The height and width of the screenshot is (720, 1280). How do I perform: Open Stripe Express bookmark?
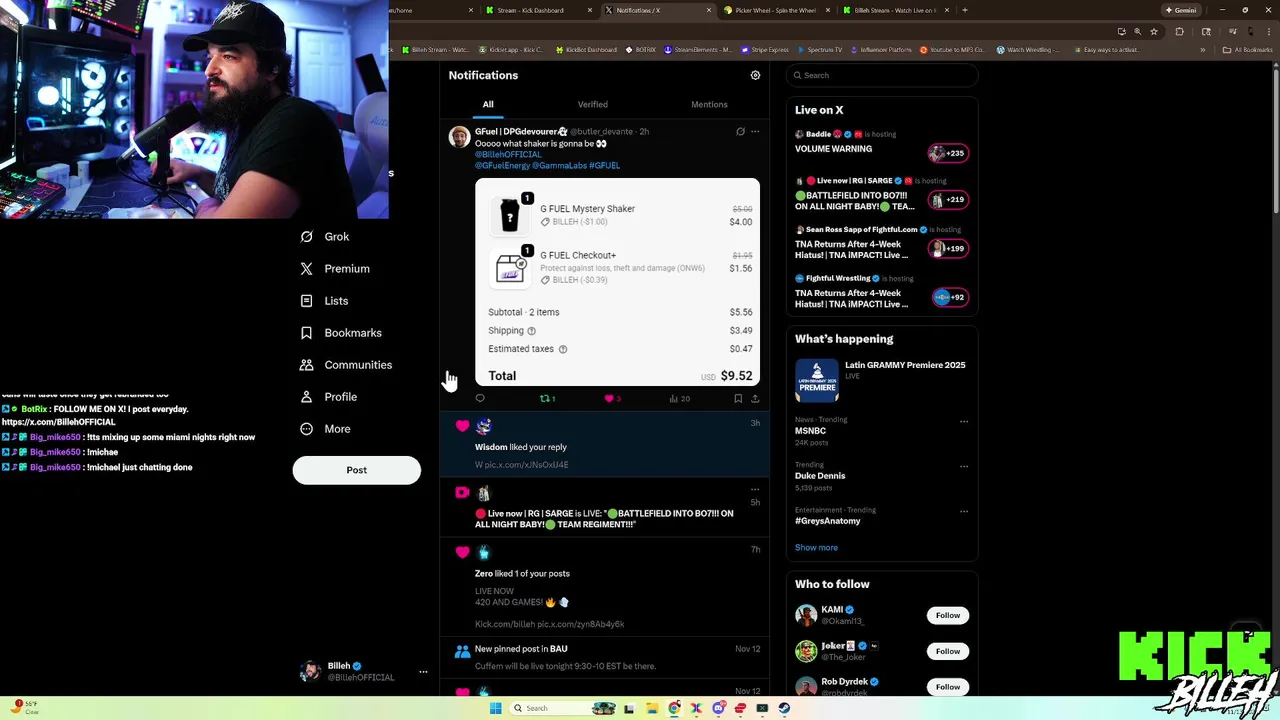point(764,50)
